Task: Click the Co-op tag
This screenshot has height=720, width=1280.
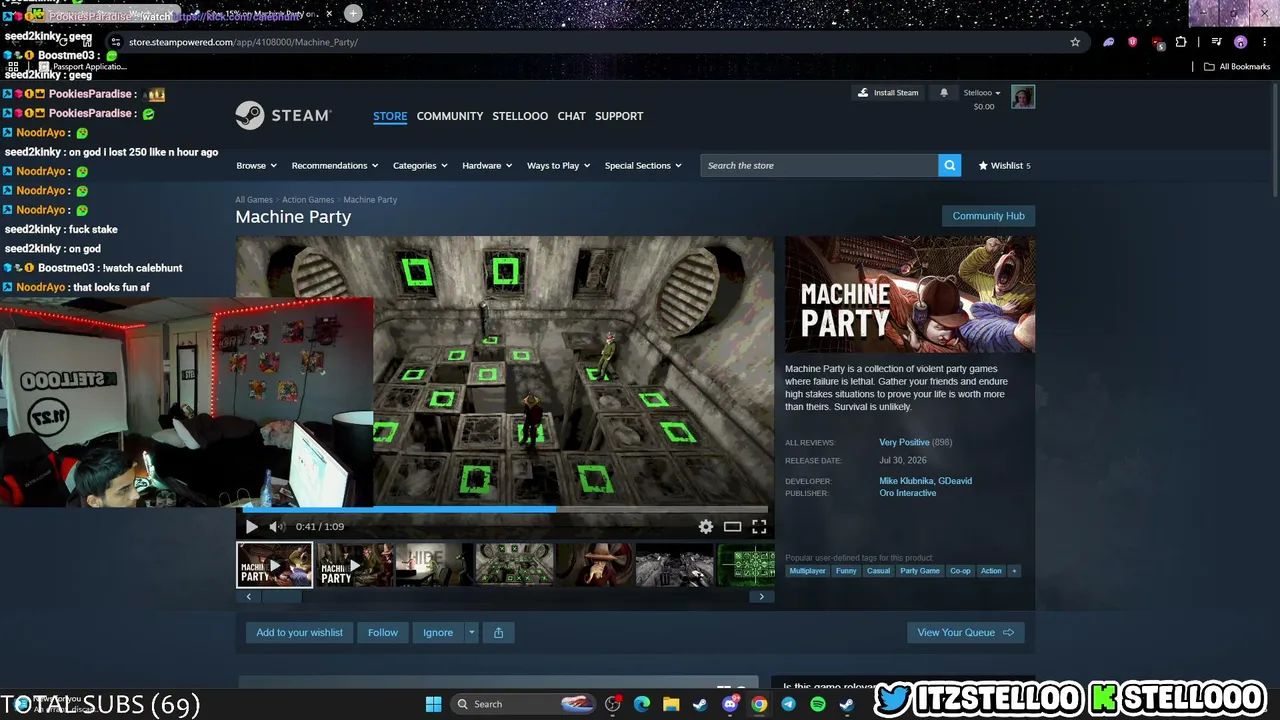Action: [x=960, y=571]
